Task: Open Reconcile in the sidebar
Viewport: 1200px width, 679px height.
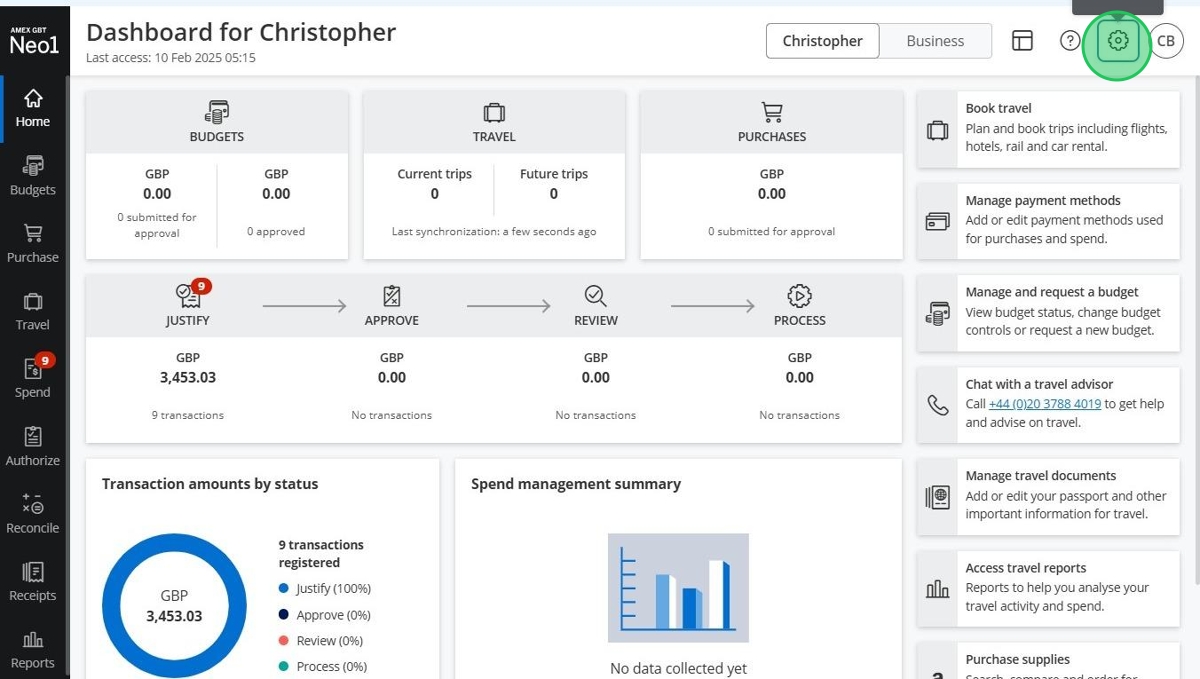Action: 33,514
